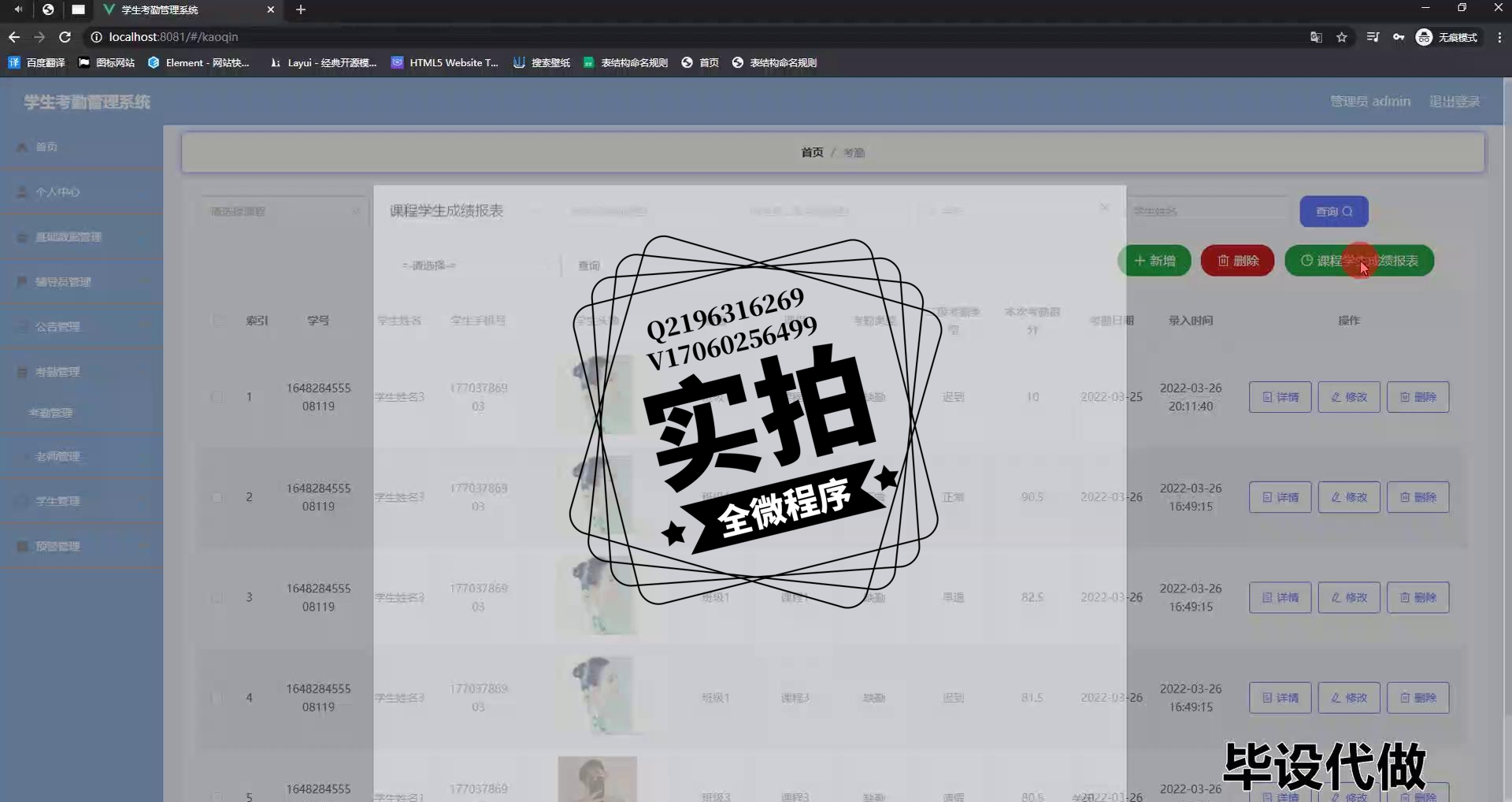This screenshot has width=1512, height=802.
Task: Click the incognito 无痕模式 profile icon
Action: coord(1424,37)
